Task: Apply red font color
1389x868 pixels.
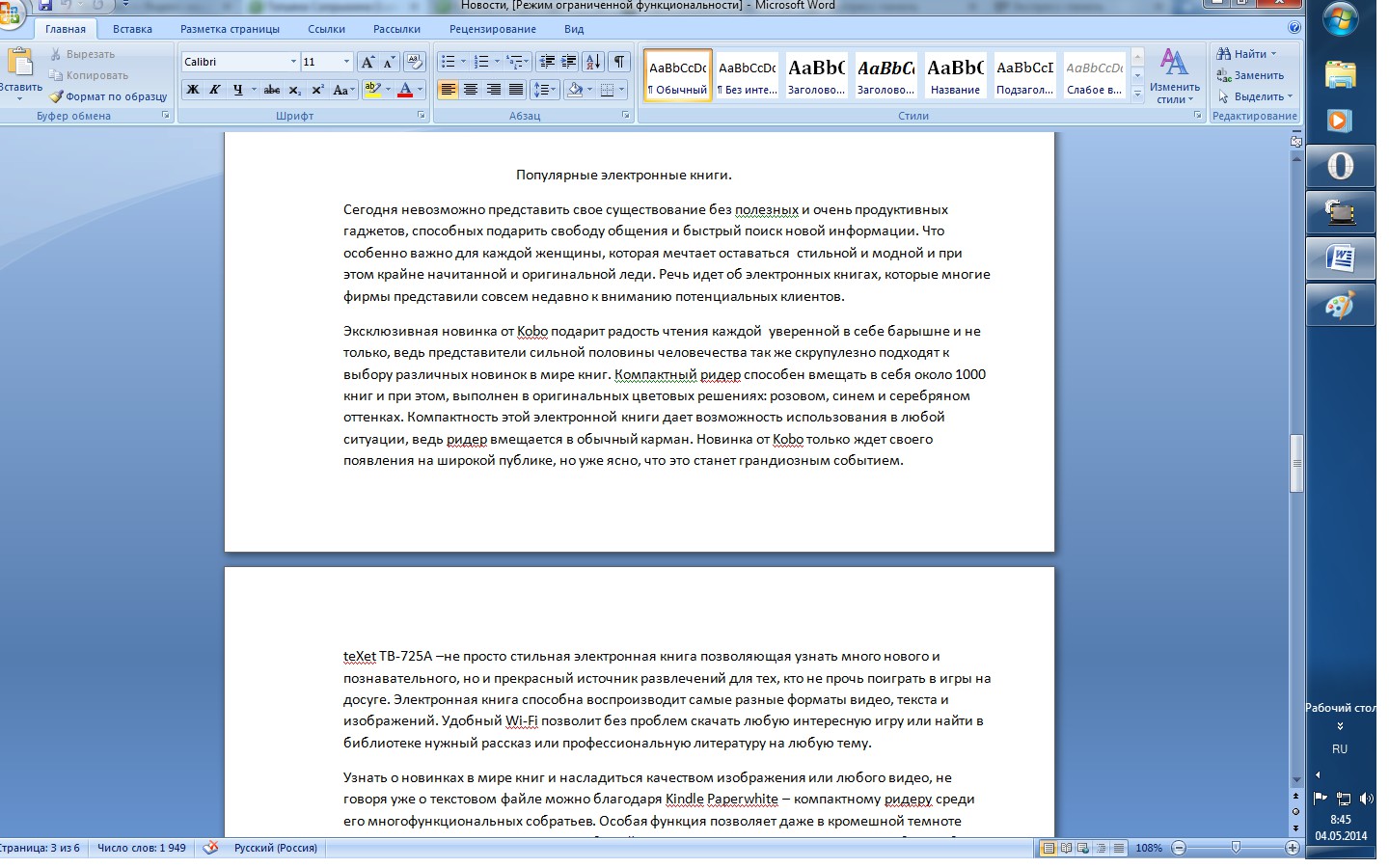Action: point(405,90)
